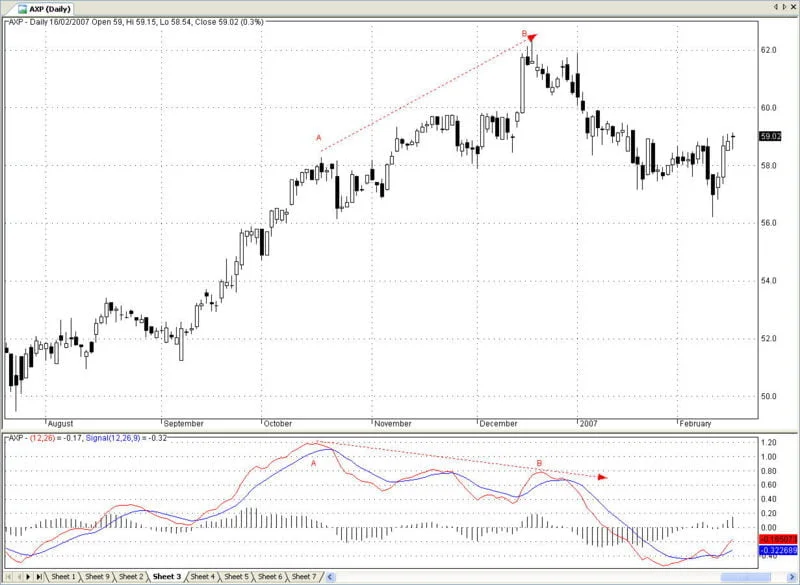Click the 59.02 last price marker
Viewport: 800px width, 585px height.
tap(770, 136)
